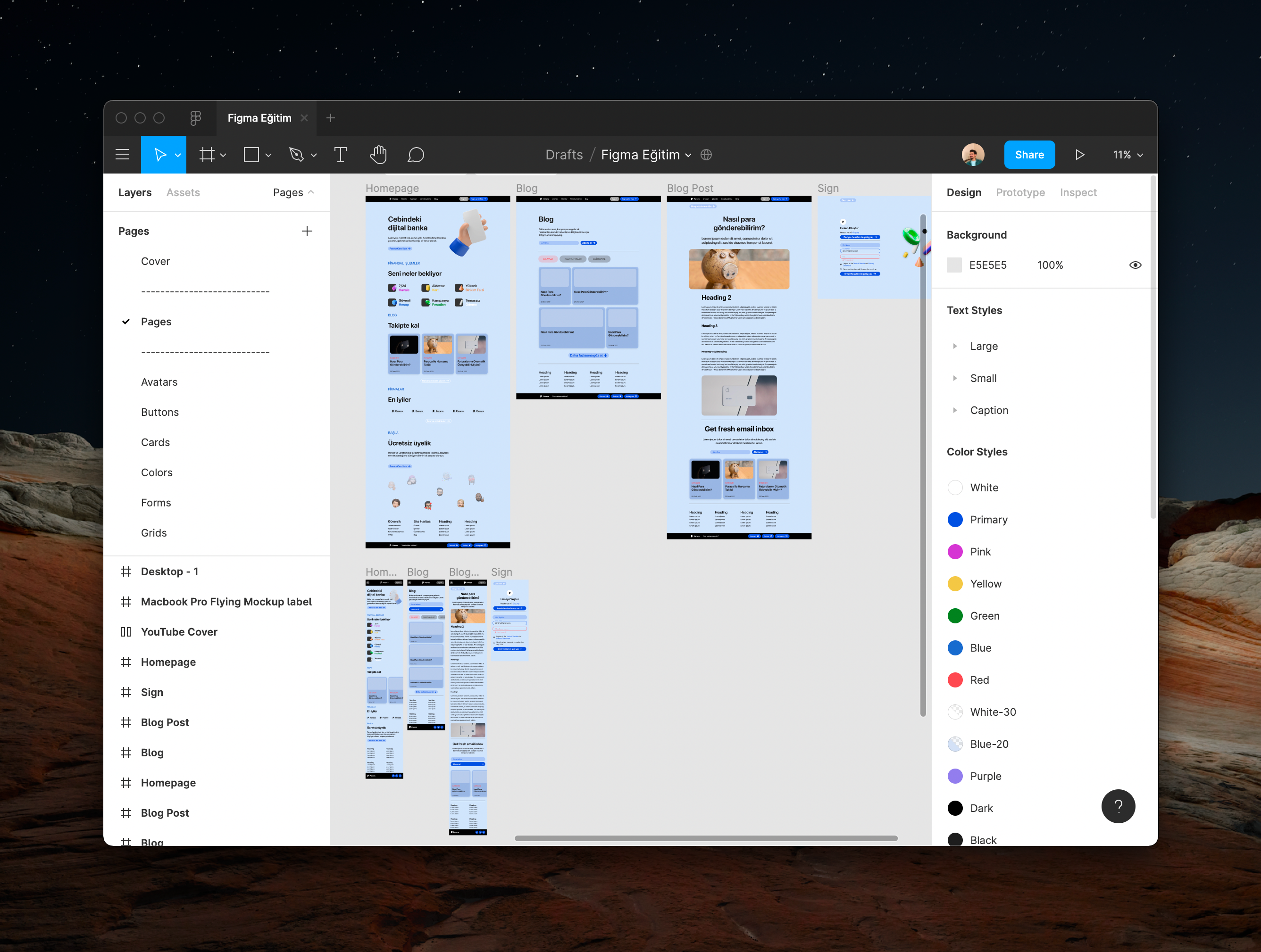The image size is (1261, 952).
Task: Select the large Blog Post frame label
Action: (x=690, y=188)
